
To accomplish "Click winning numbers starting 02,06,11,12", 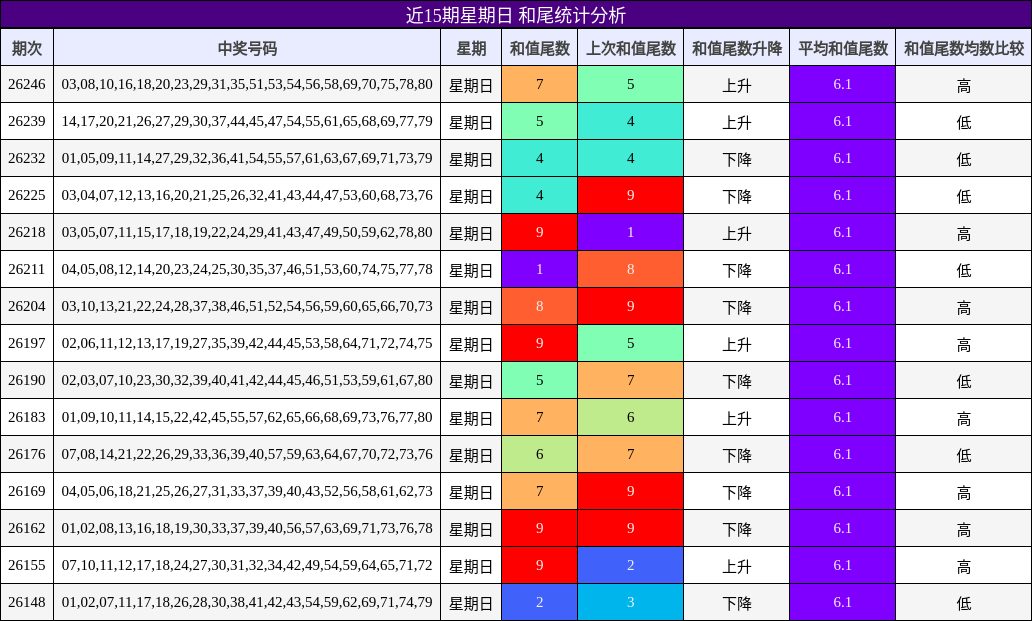I will 247,343.
